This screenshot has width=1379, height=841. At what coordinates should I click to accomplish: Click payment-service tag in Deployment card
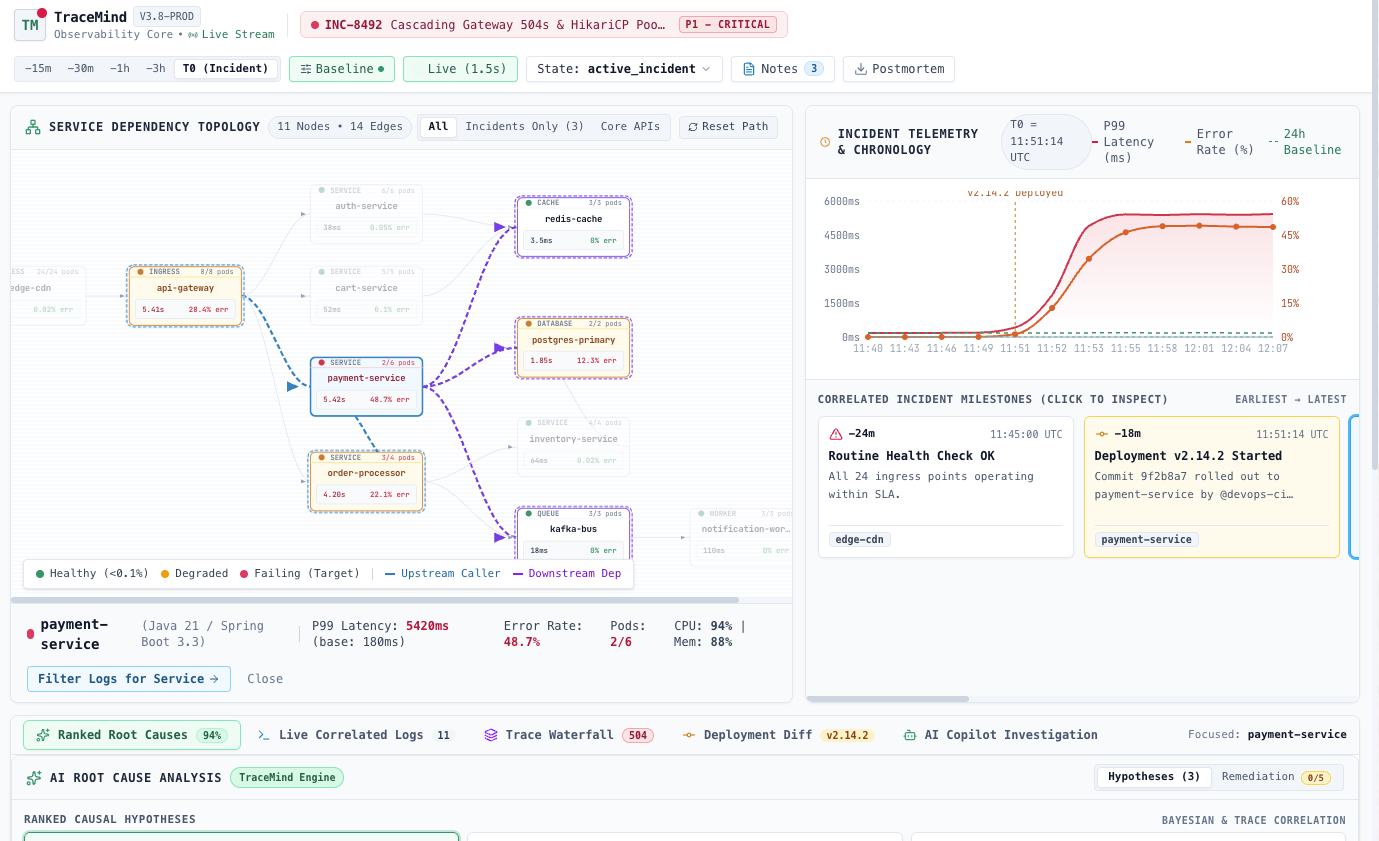pos(1147,539)
